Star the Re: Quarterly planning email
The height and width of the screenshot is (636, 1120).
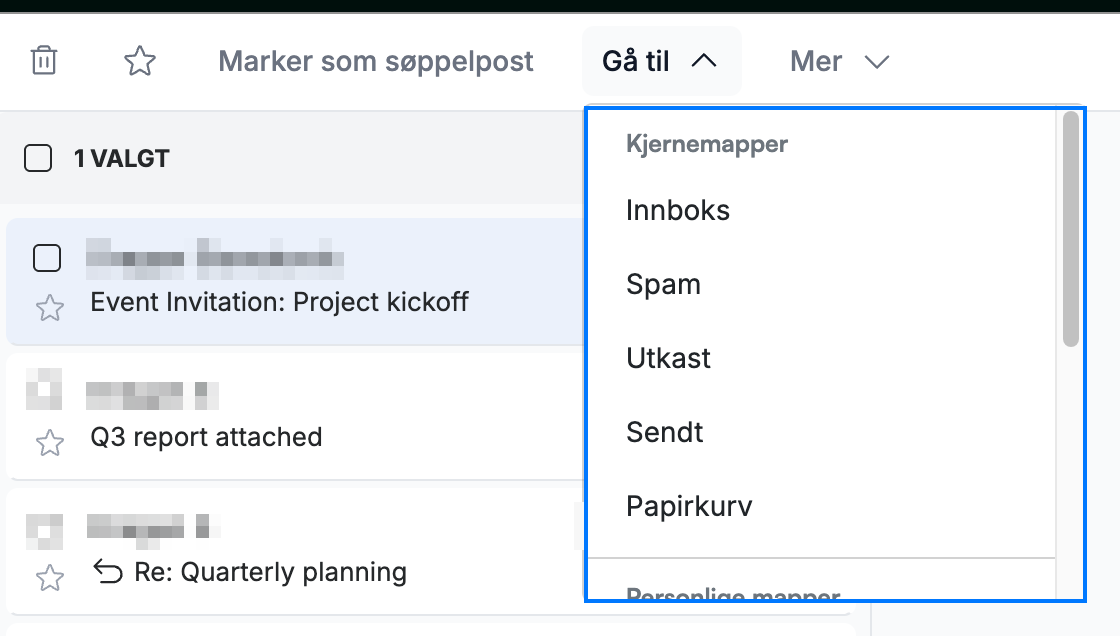tap(50, 577)
